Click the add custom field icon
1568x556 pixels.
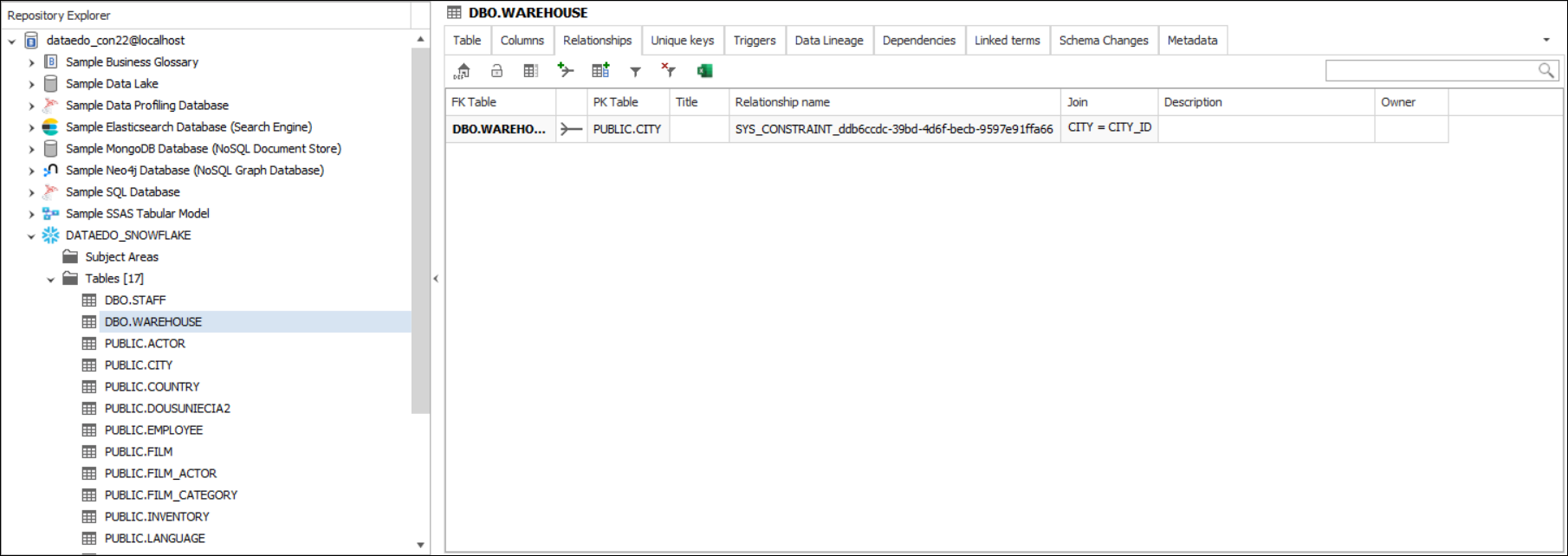(x=600, y=70)
